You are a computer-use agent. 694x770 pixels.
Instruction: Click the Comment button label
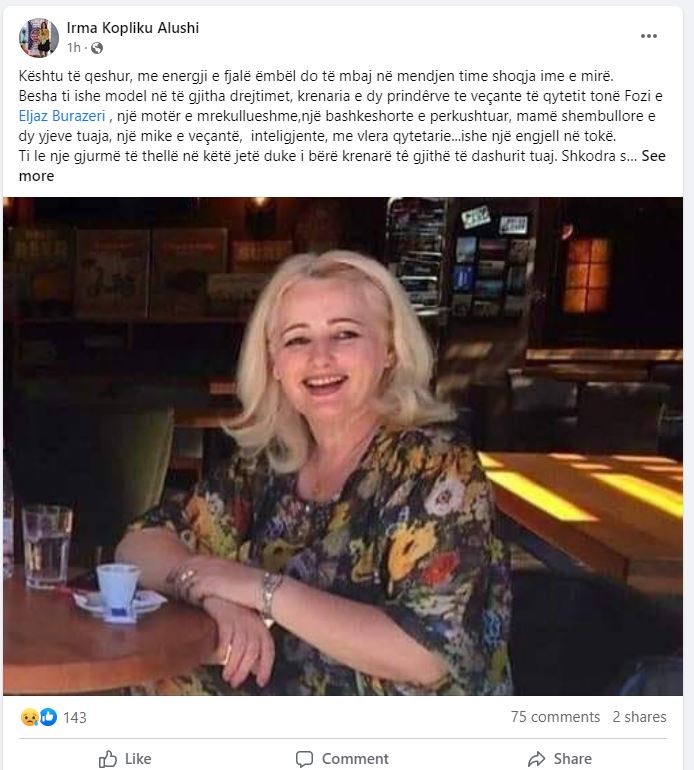pyautogui.click(x=355, y=759)
